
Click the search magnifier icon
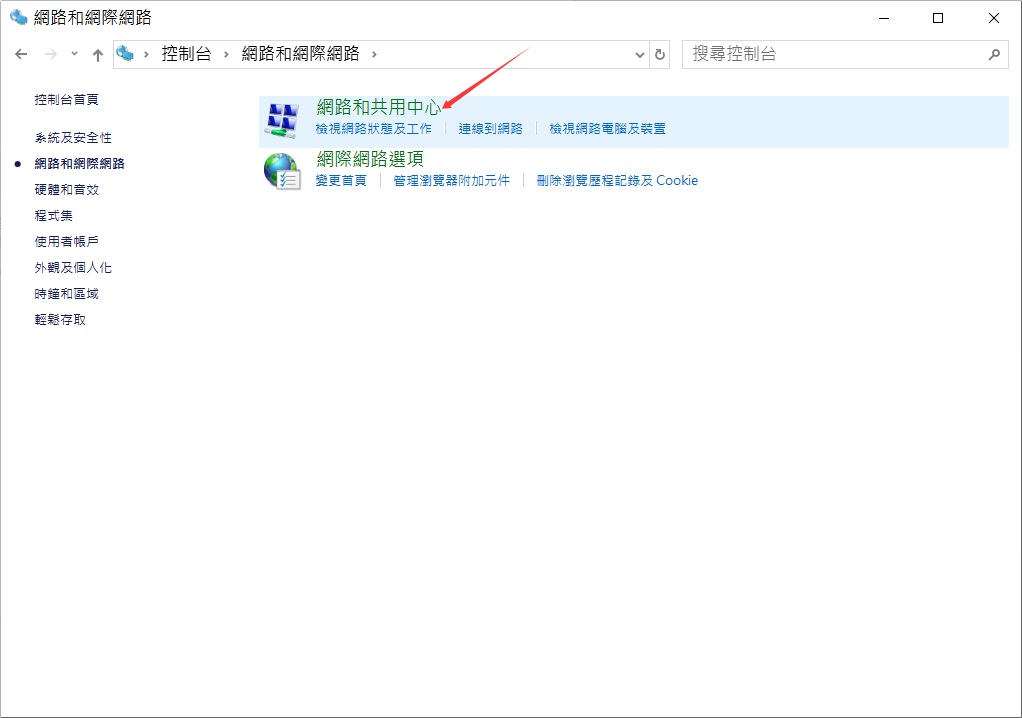pyautogui.click(x=994, y=55)
